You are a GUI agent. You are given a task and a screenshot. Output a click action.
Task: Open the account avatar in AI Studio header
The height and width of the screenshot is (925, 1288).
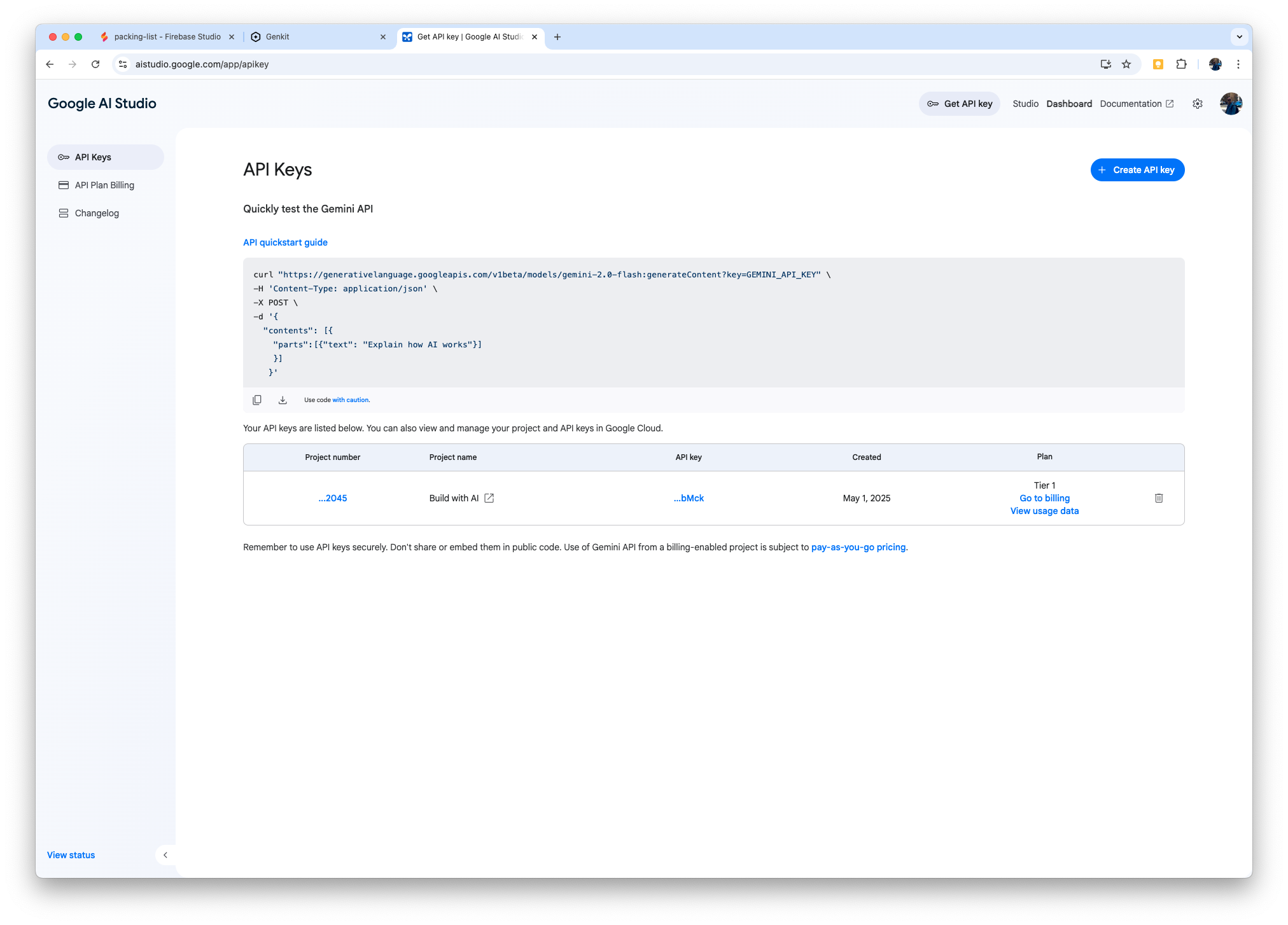tap(1231, 104)
